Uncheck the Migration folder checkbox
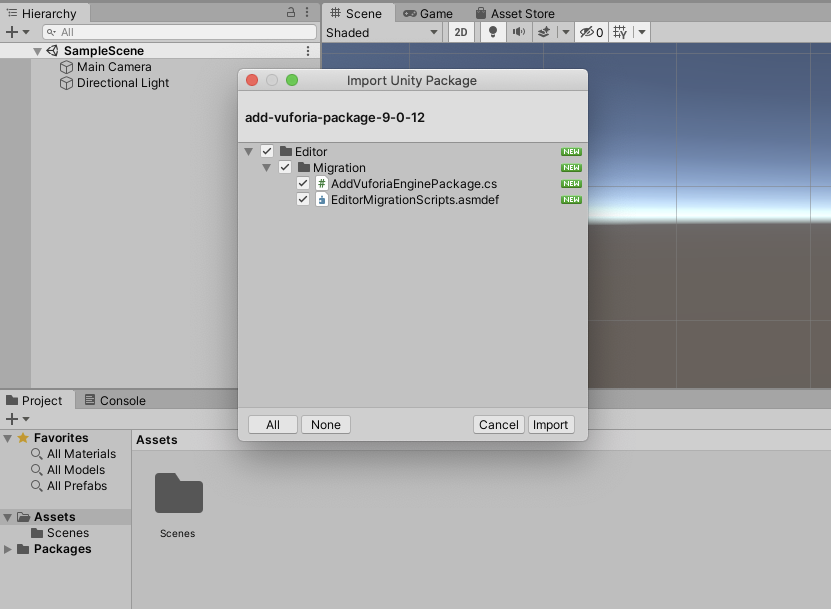Viewport: 831px width, 609px height. [285, 167]
